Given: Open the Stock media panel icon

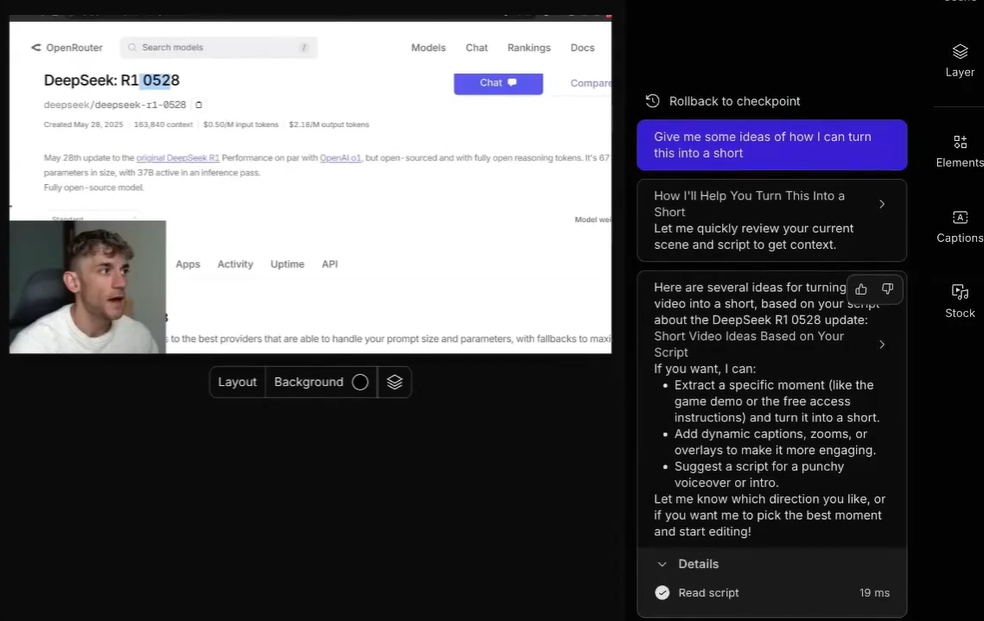Looking at the screenshot, I should point(960,292).
